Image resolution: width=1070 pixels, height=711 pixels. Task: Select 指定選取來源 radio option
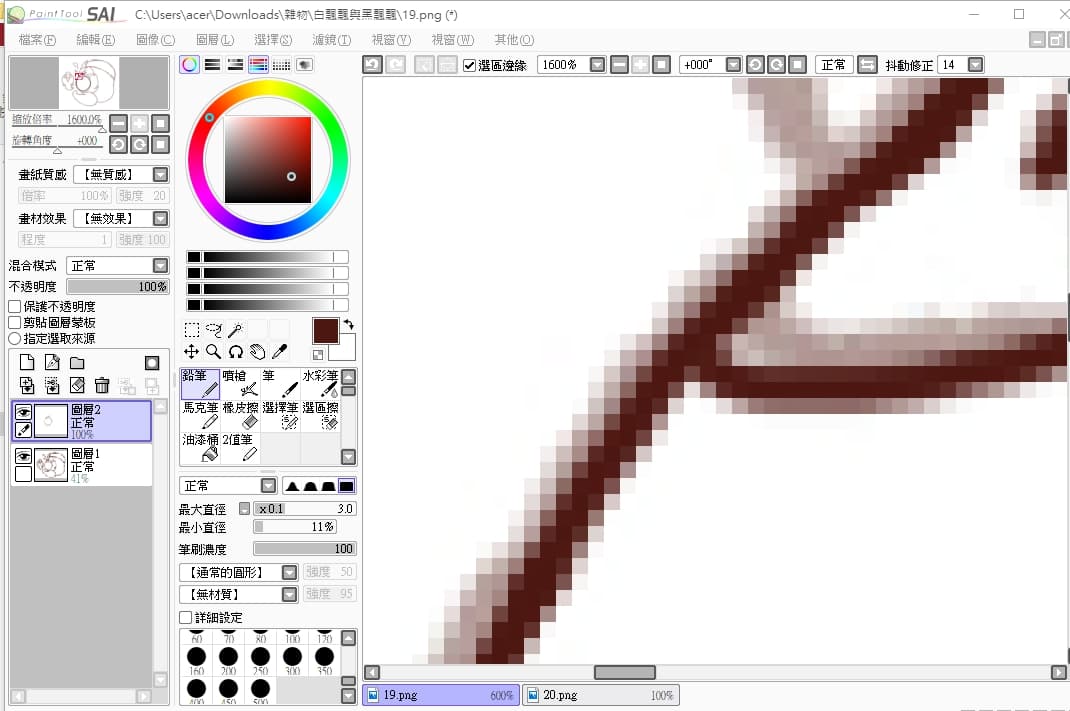14,338
